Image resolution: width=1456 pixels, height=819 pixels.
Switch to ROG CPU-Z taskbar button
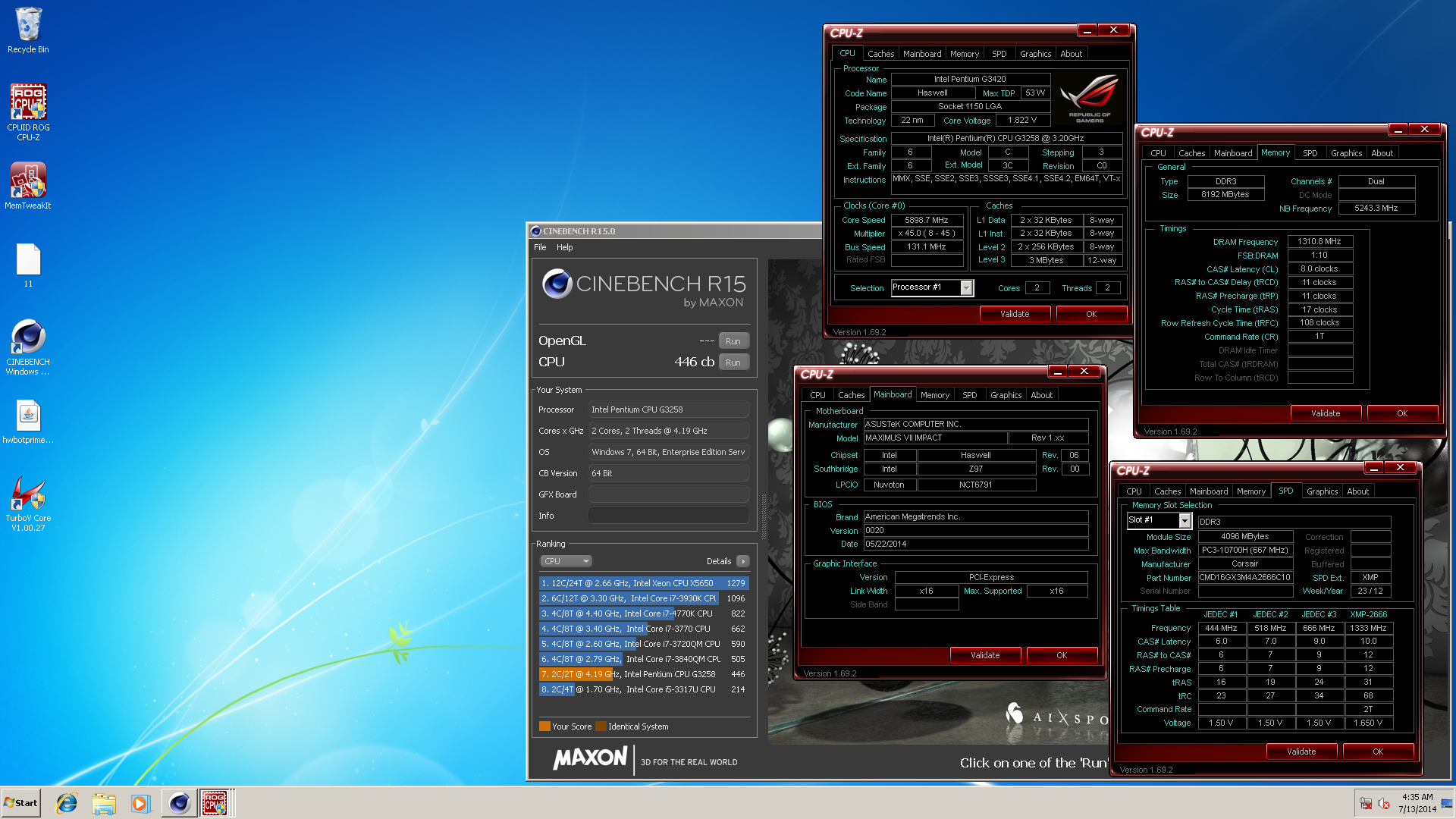click(215, 803)
